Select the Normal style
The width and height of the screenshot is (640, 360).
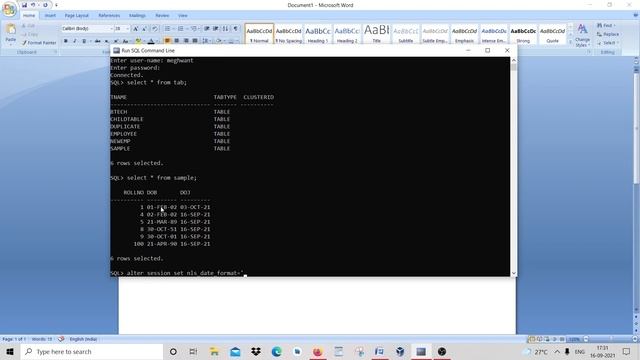click(x=259, y=34)
